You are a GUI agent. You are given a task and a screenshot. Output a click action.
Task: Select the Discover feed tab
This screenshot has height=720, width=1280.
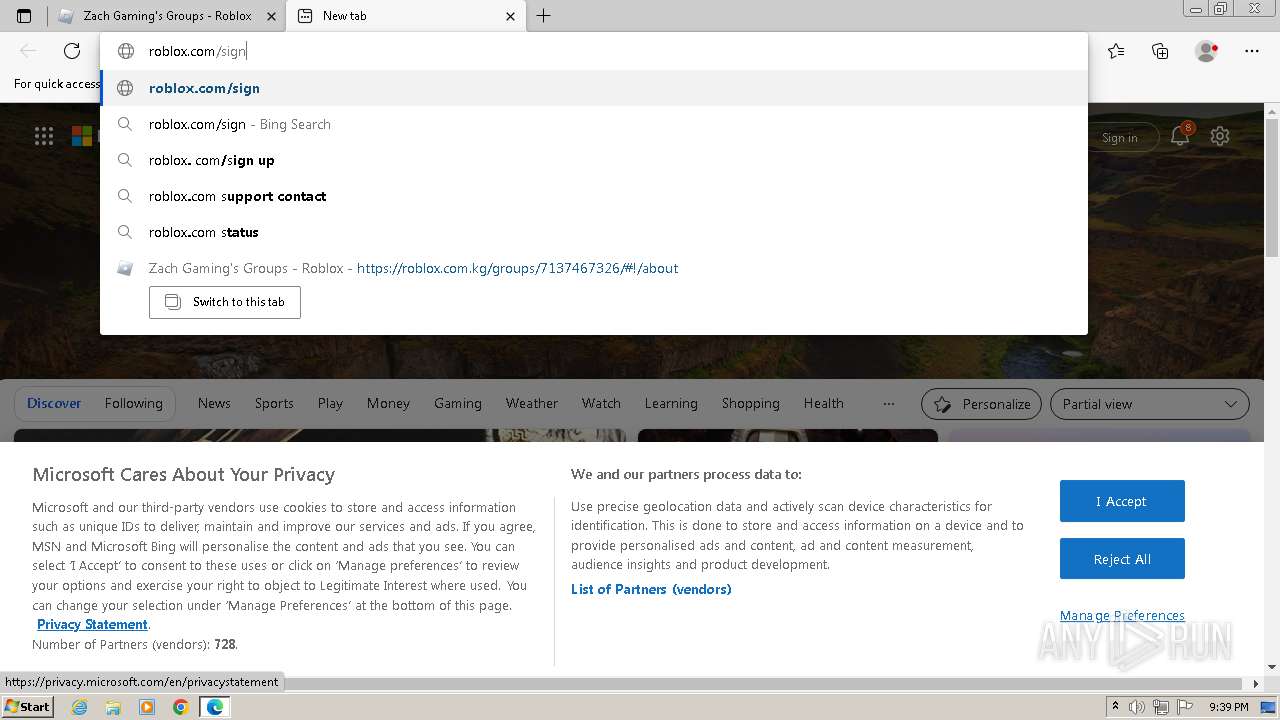(54, 403)
